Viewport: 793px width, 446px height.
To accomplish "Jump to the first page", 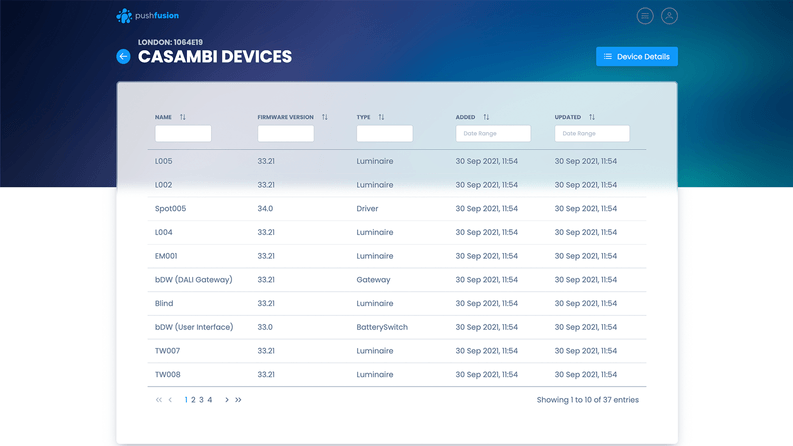I will [159, 400].
